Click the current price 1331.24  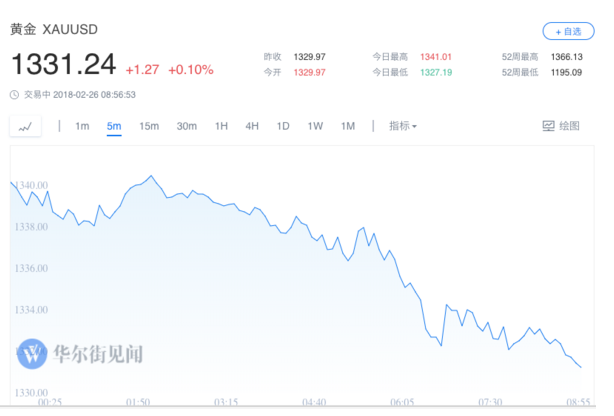pyautogui.click(x=63, y=65)
